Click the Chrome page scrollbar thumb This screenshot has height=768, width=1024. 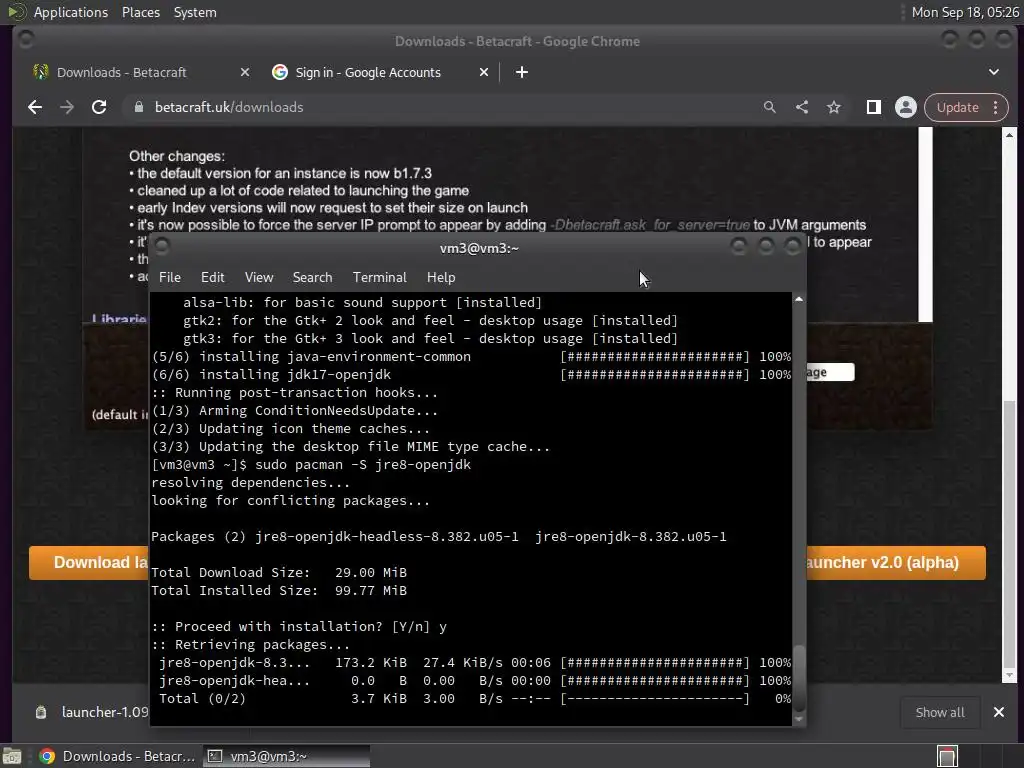pyautogui.click(x=1010, y=532)
